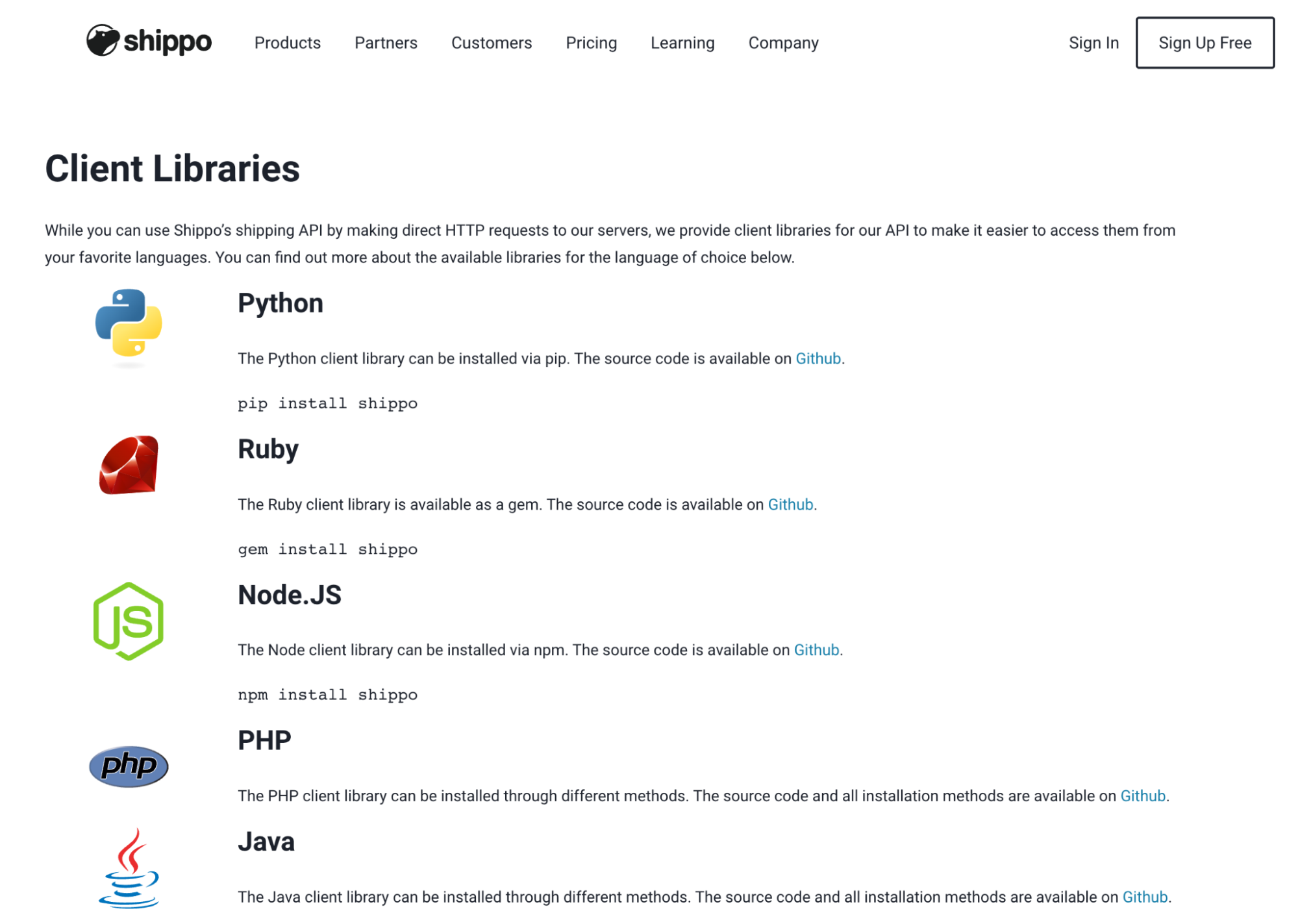Select the 'npm install shippo' command text
Image resolution: width=1298 pixels, height=924 pixels.
(327, 695)
